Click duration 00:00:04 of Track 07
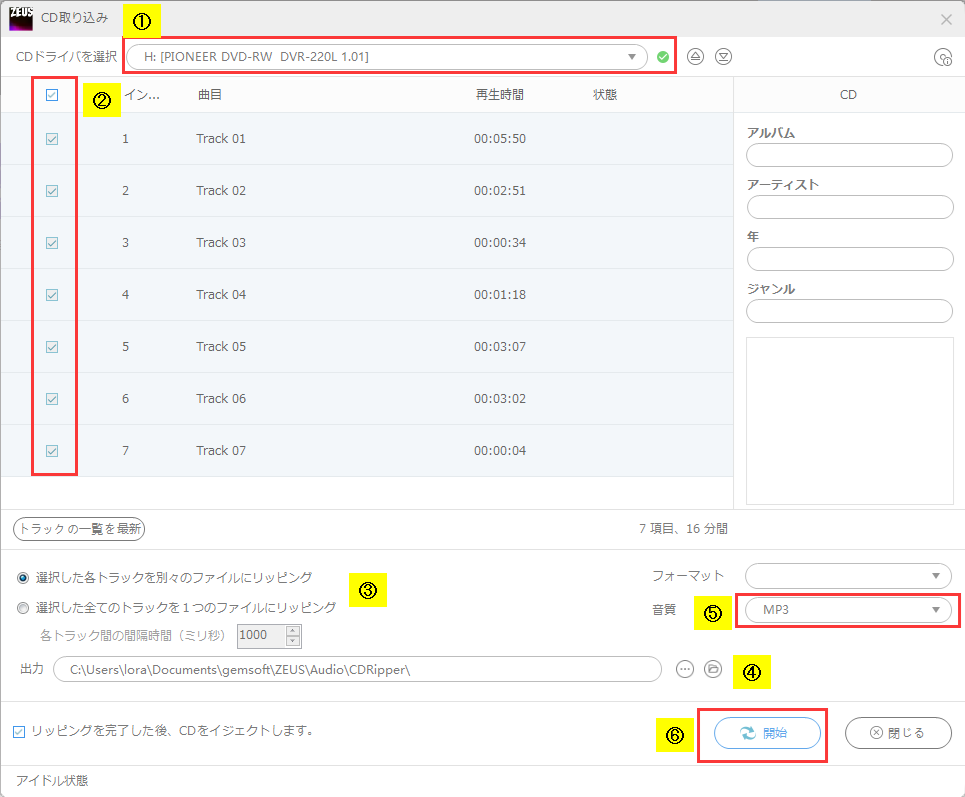 pyautogui.click(x=500, y=451)
